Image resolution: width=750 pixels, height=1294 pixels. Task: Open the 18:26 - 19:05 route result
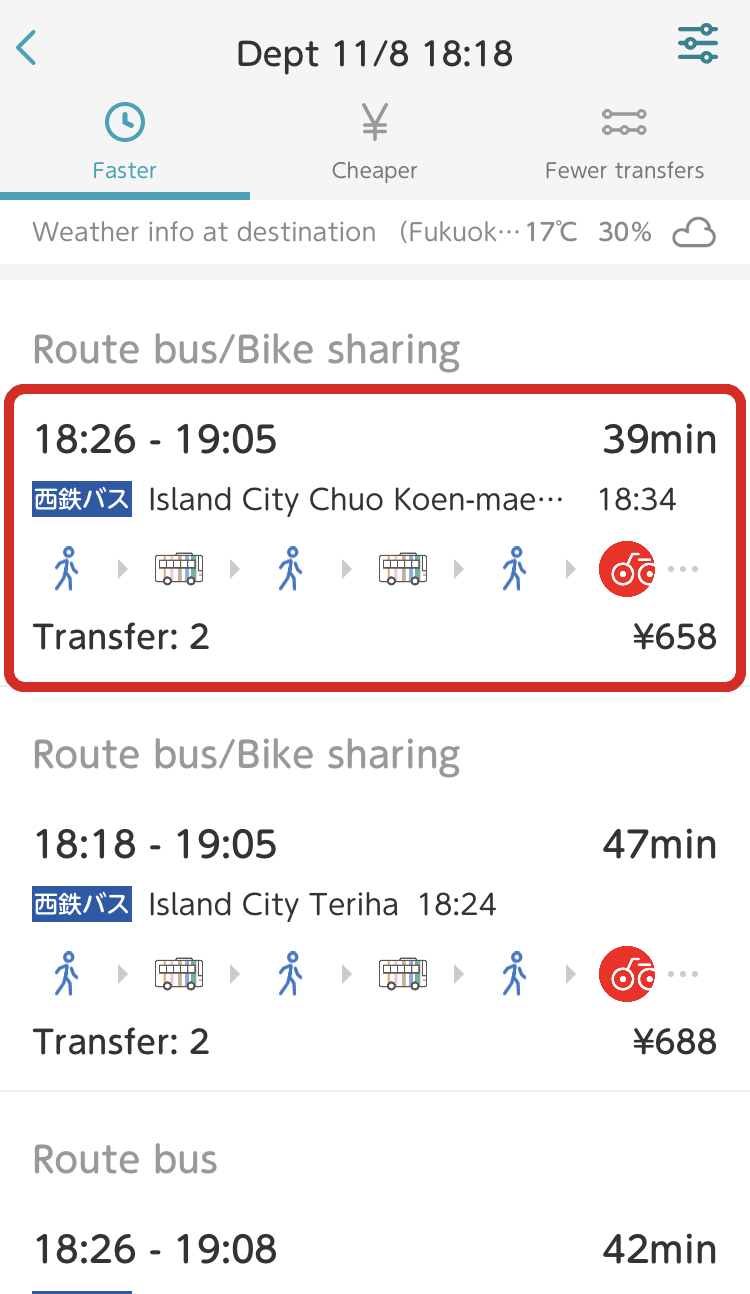(x=375, y=537)
